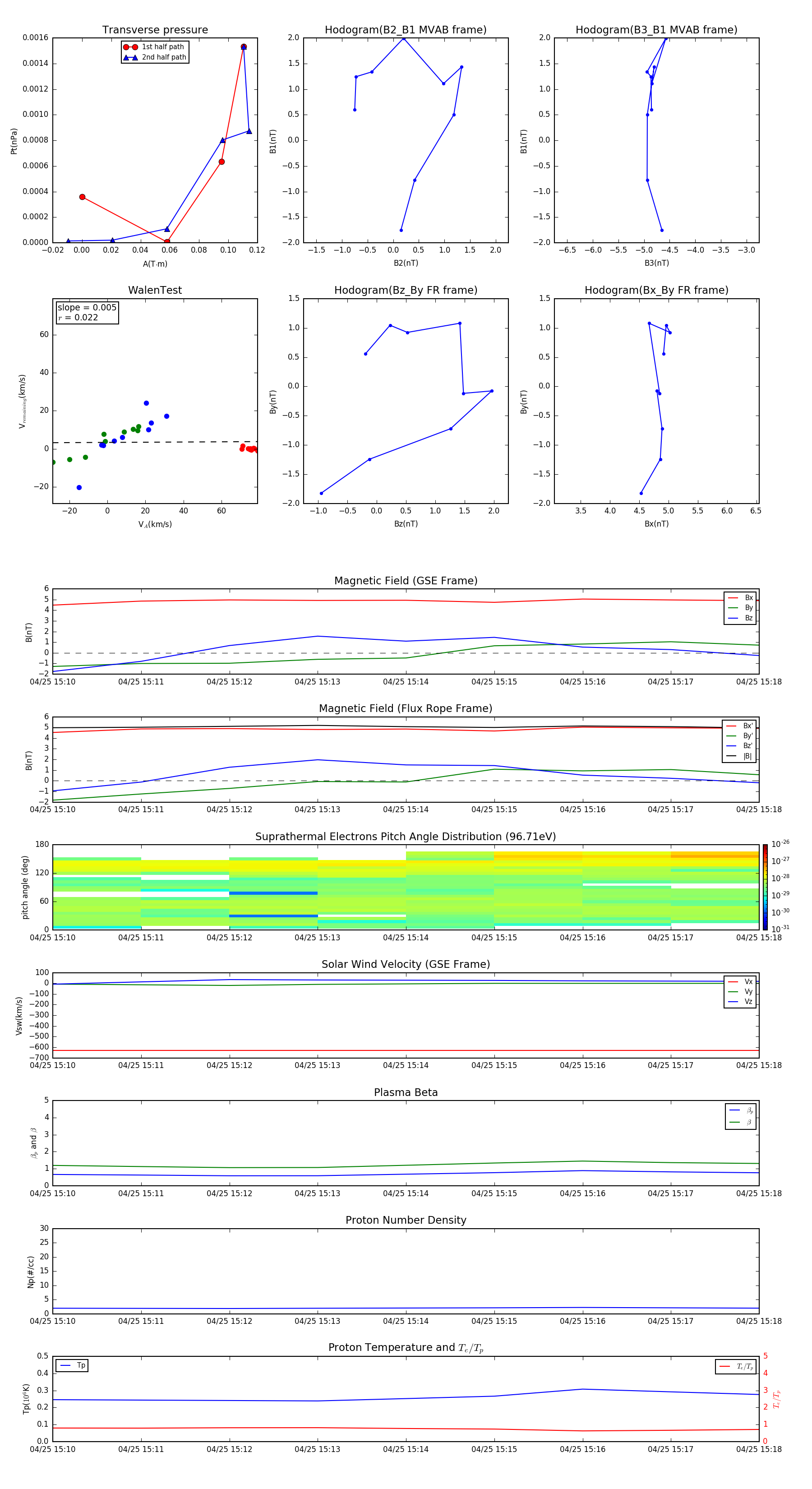Click the 'Magnetic Field (Flux Rope Frame)' title

tap(406, 709)
